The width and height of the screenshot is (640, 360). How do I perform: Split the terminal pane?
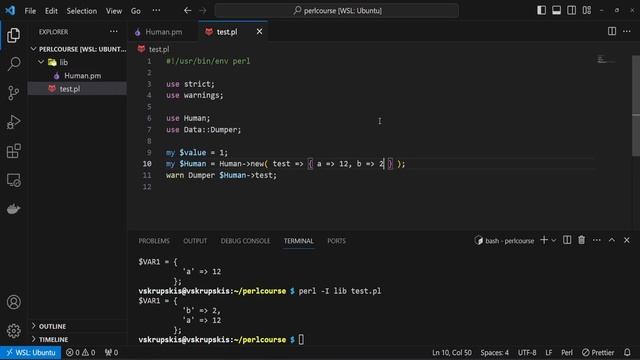tap(567, 240)
